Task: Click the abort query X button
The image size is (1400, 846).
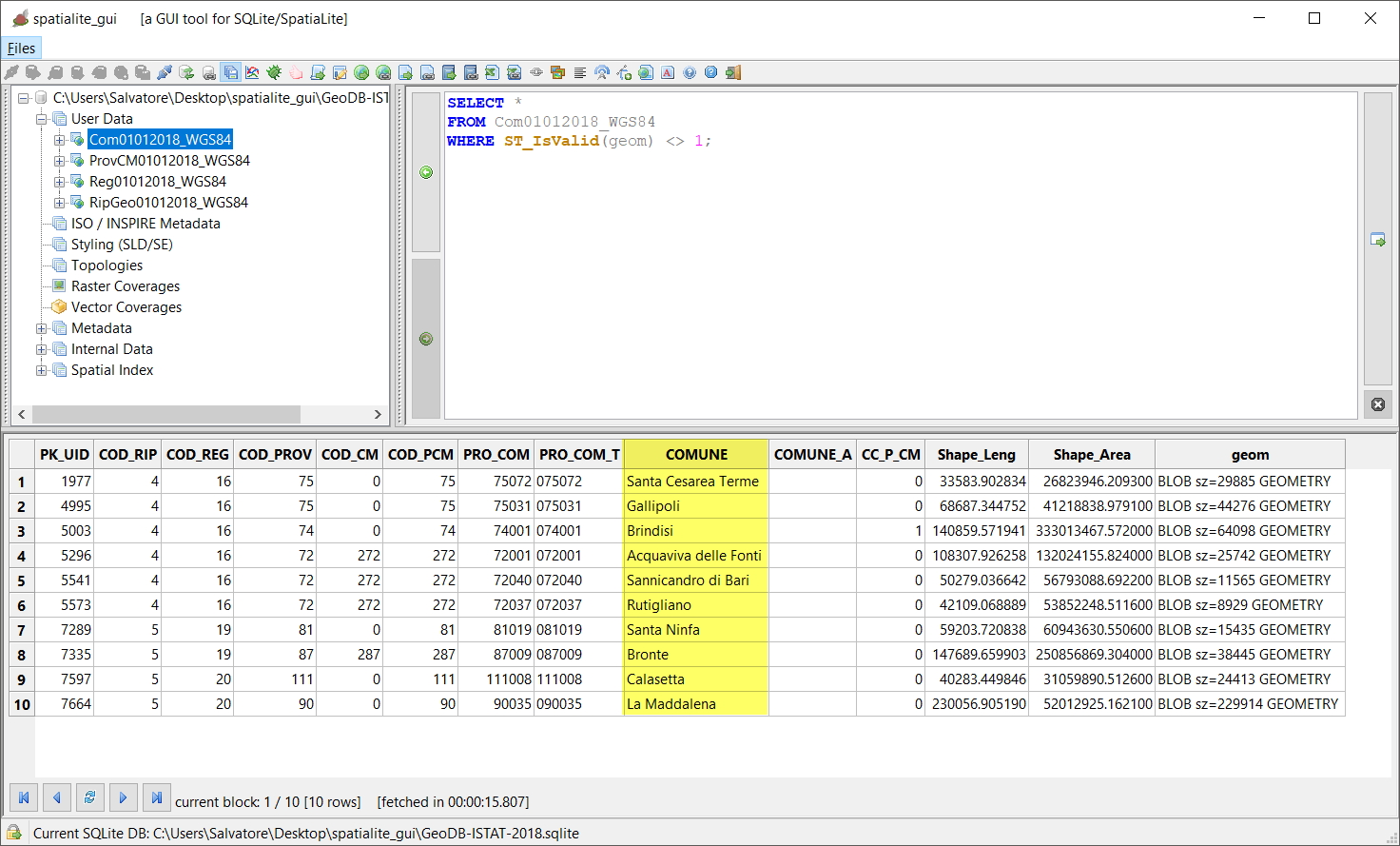Action: click(x=1377, y=404)
